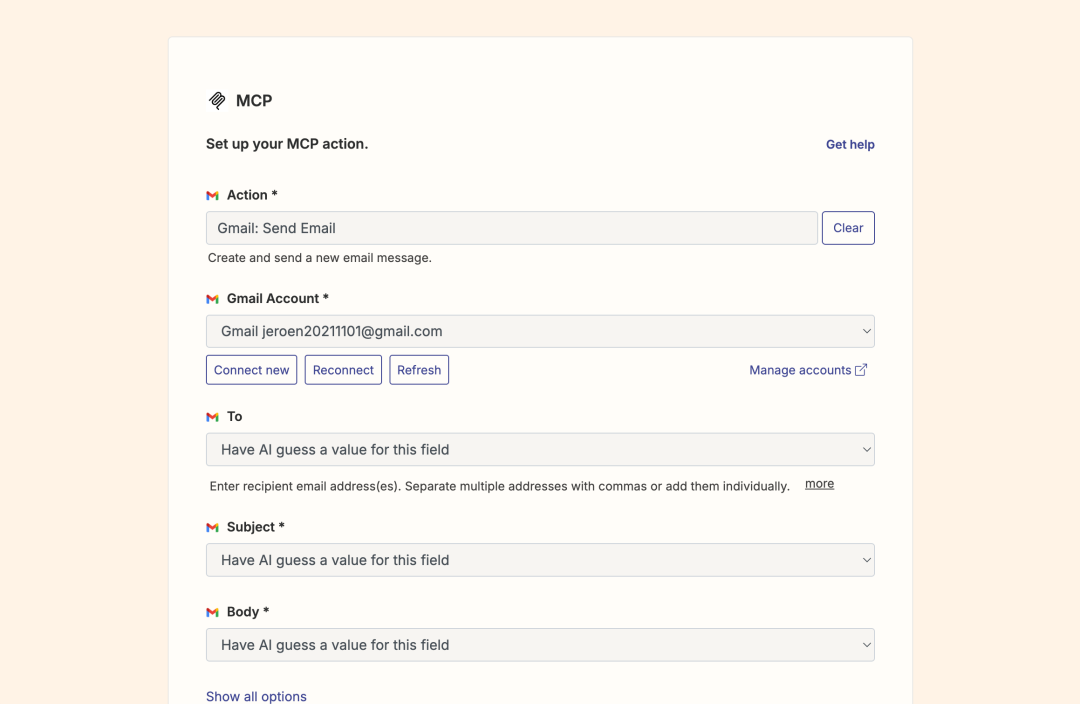This screenshot has height=704, width=1080.
Task: Open the Get help link
Action: pos(850,144)
